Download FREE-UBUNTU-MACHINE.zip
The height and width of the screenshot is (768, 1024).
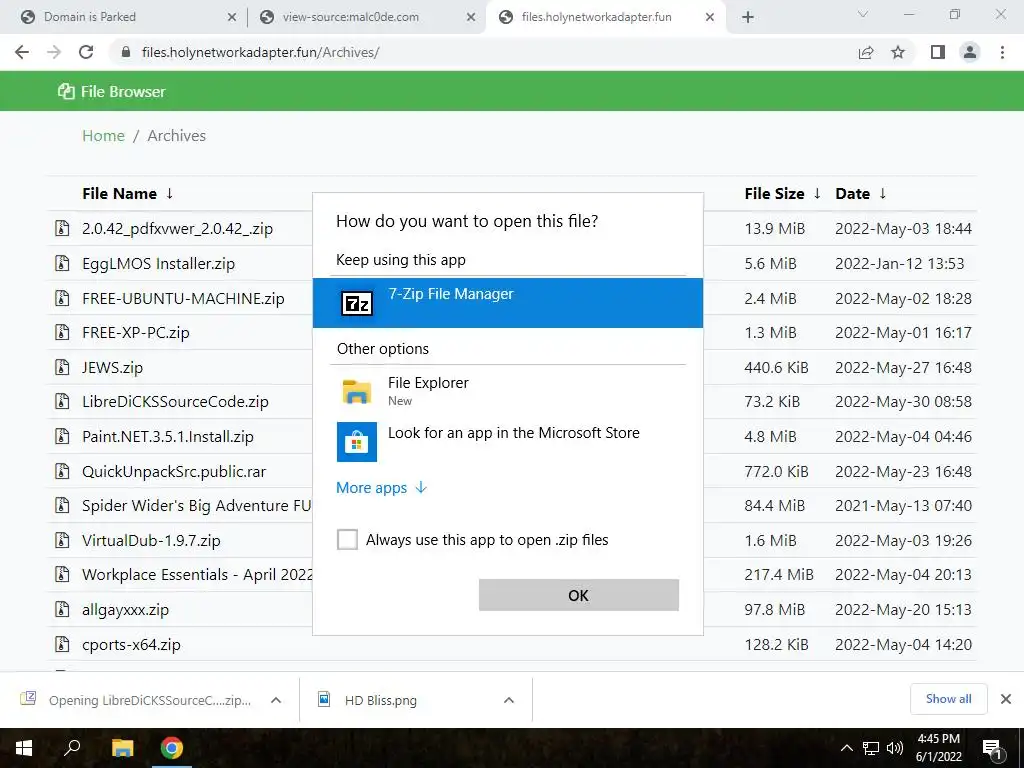pos(183,298)
